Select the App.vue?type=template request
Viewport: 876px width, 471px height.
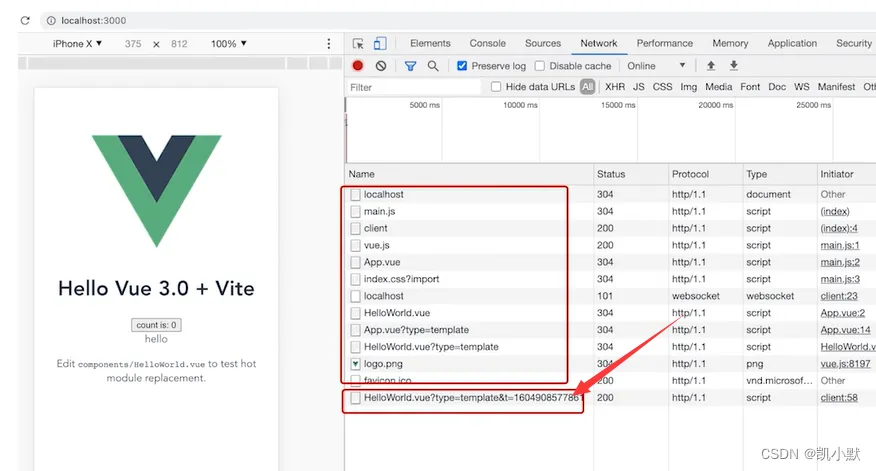(610, 330)
